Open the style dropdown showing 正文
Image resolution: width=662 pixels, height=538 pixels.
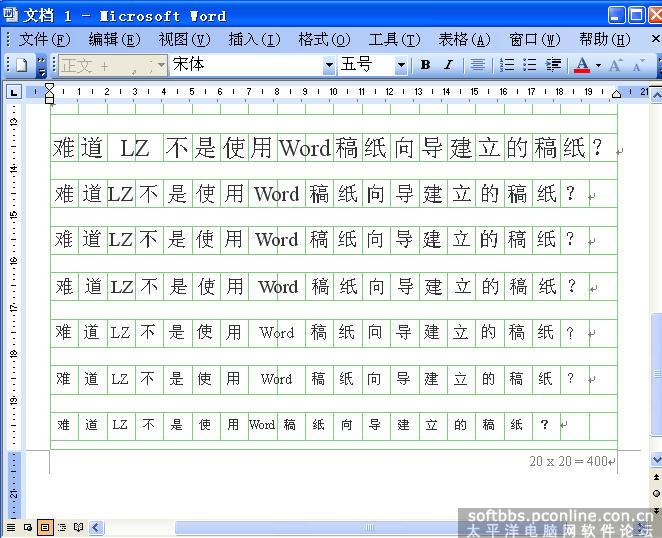113,65
